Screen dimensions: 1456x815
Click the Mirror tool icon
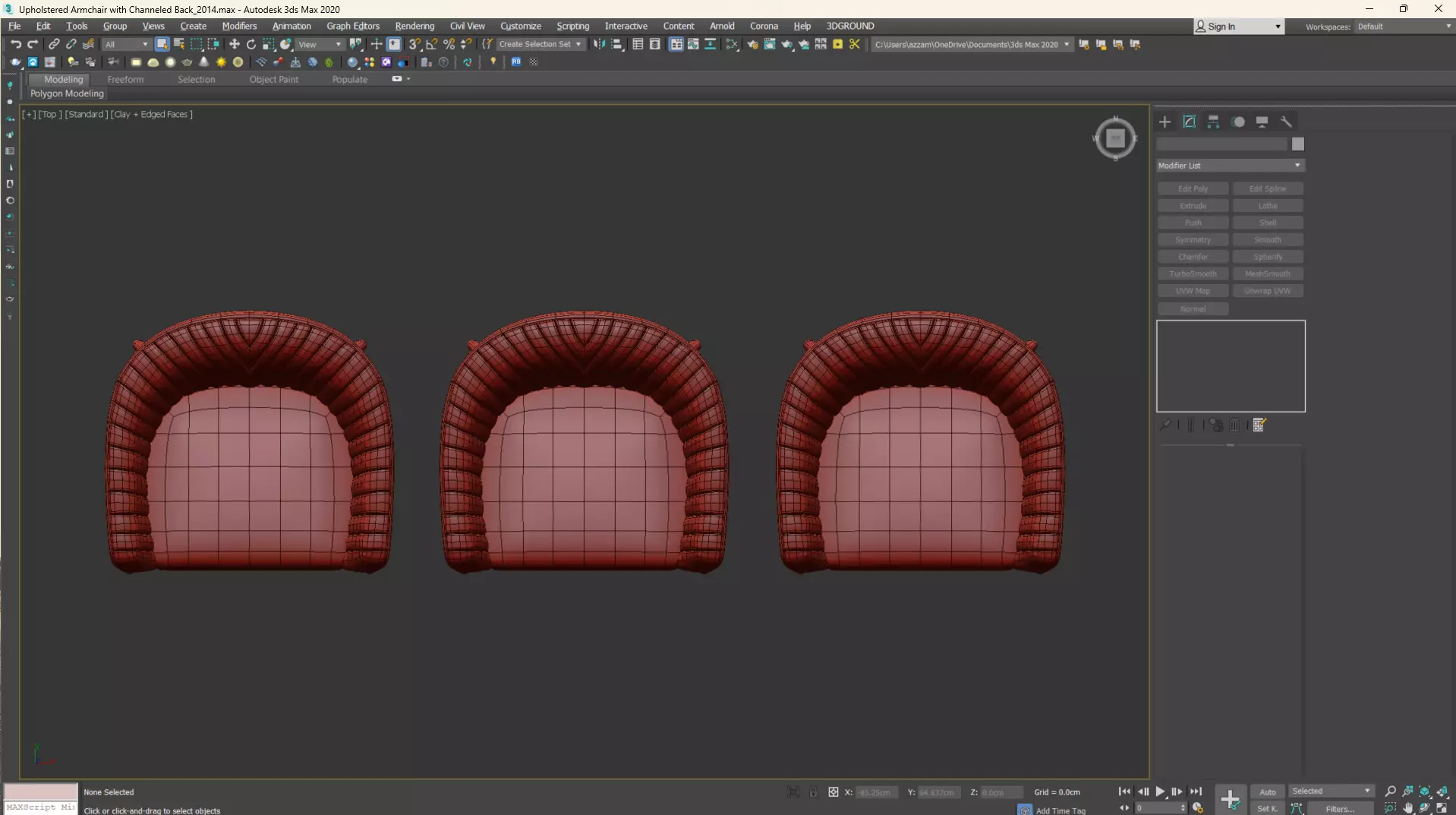[x=600, y=44]
